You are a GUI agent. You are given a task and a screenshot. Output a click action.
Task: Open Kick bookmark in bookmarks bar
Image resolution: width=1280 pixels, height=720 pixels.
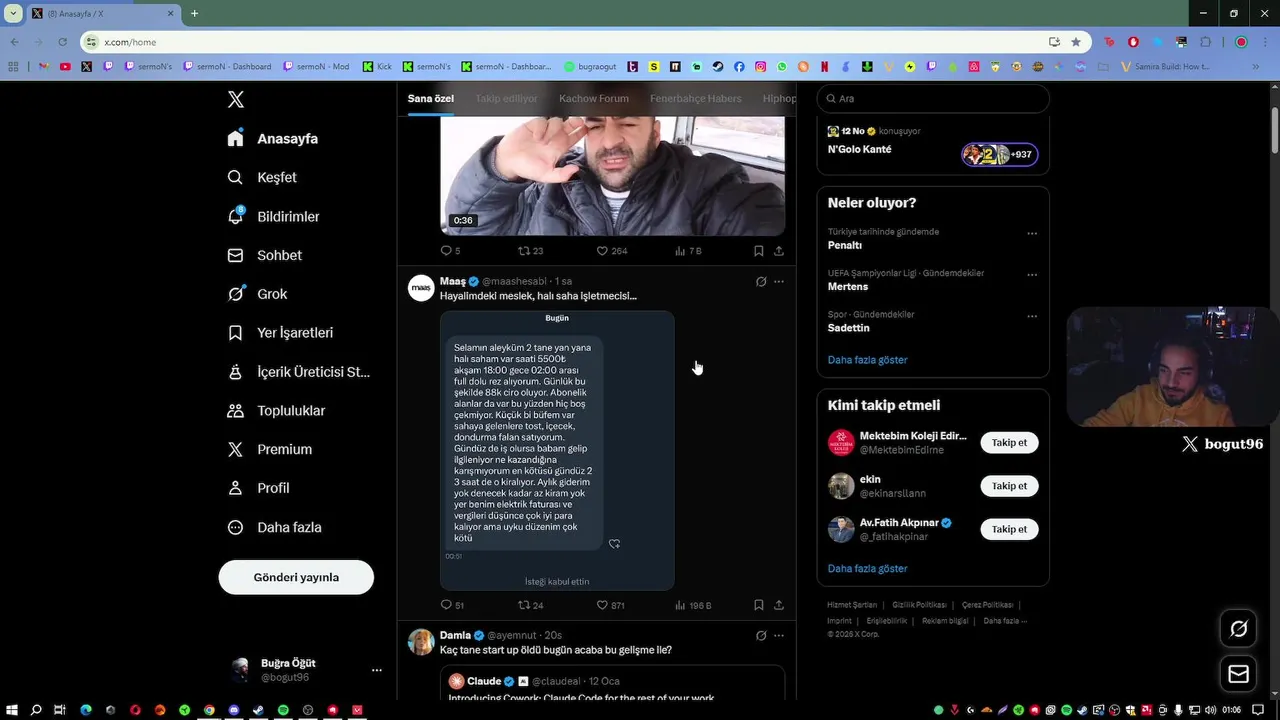(376, 67)
